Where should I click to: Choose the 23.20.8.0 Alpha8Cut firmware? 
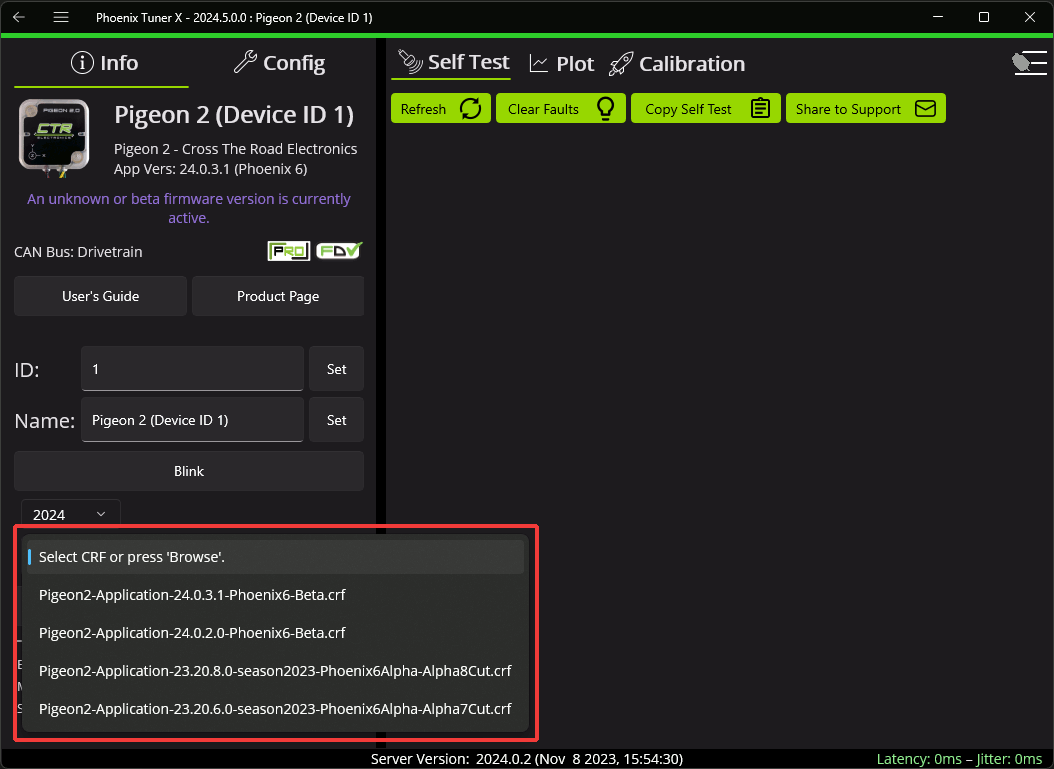click(x=274, y=671)
